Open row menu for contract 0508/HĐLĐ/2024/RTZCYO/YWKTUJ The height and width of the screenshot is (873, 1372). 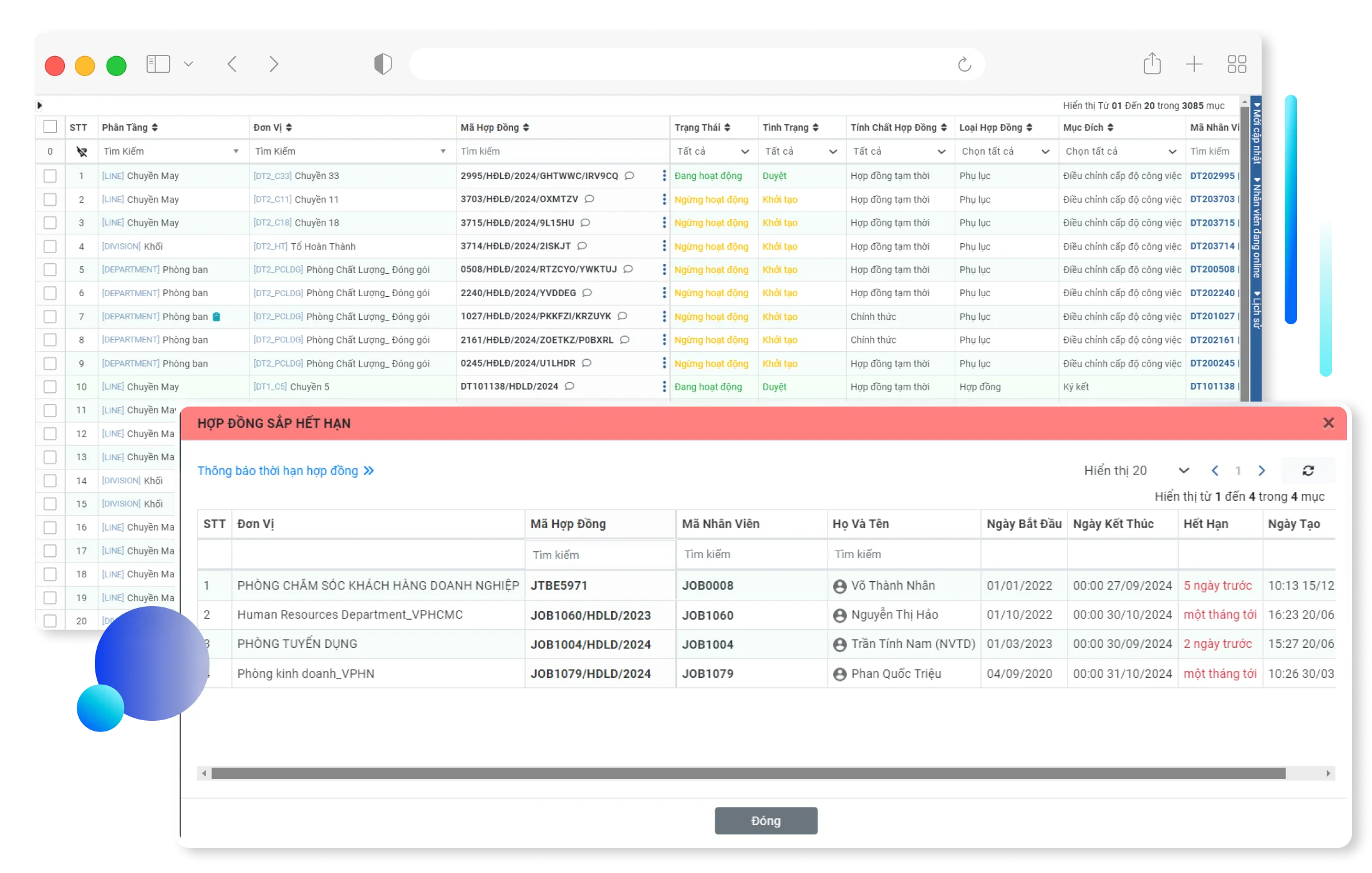[664, 269]
